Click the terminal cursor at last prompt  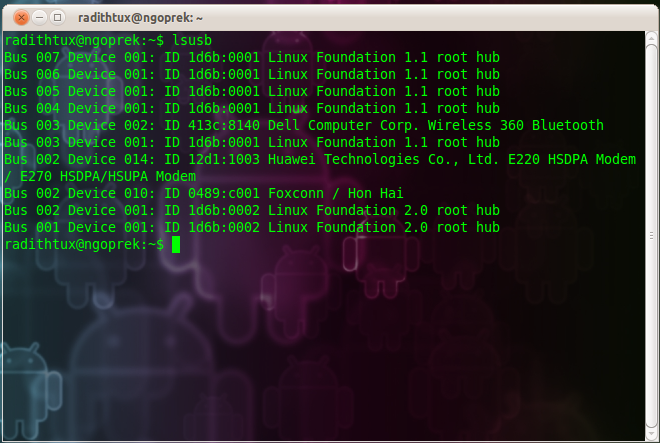tap(176, 245)
